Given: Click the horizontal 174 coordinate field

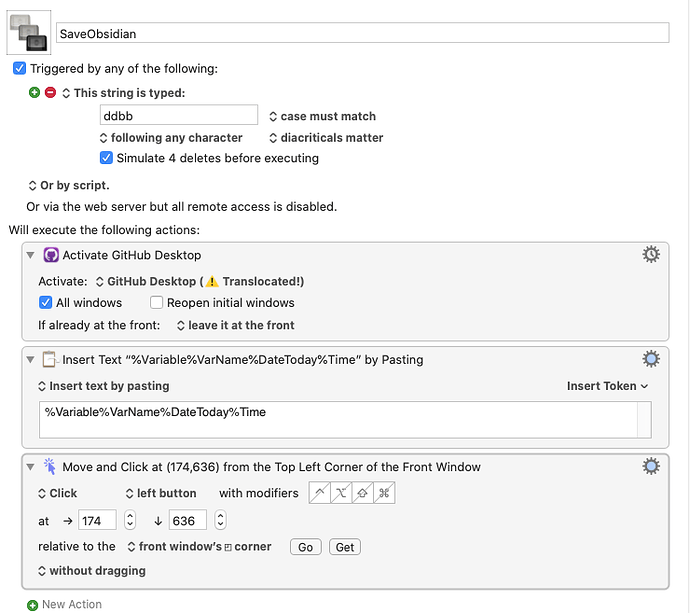Looking at the screenshot, I should 97,521.
